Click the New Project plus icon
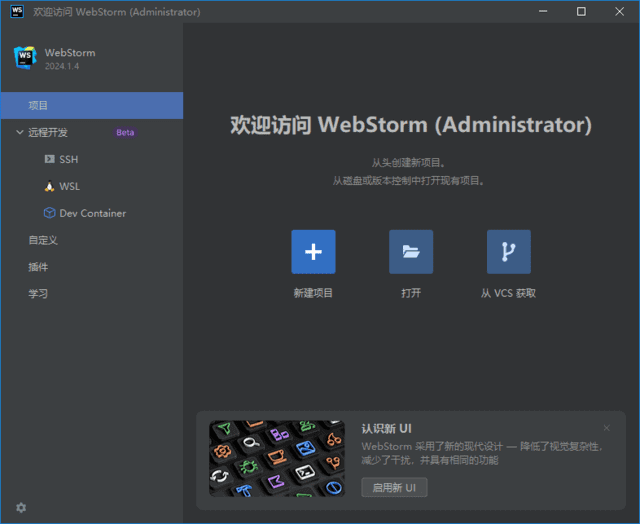Image resolution: width=640 pixels, height=524 pixels. tap(313, 252)
